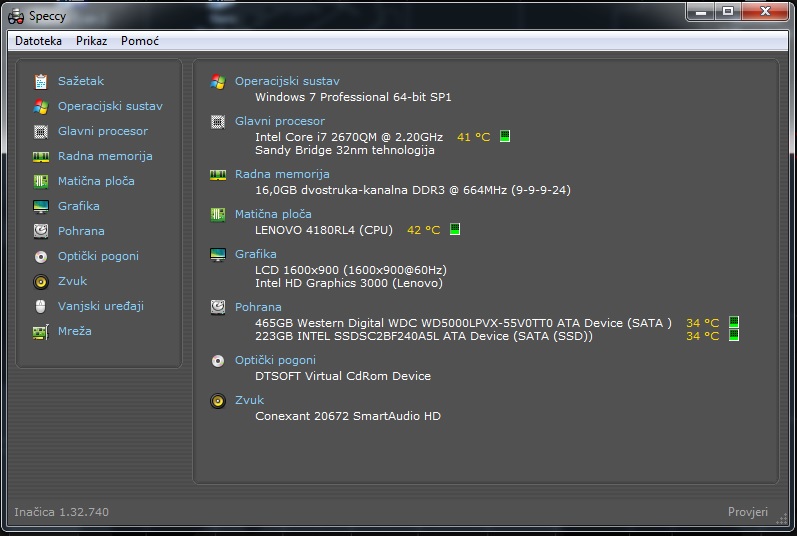797x536 pixels.
Task: Go to Optički pogoni section in sidebar
Action: [98, 256]
